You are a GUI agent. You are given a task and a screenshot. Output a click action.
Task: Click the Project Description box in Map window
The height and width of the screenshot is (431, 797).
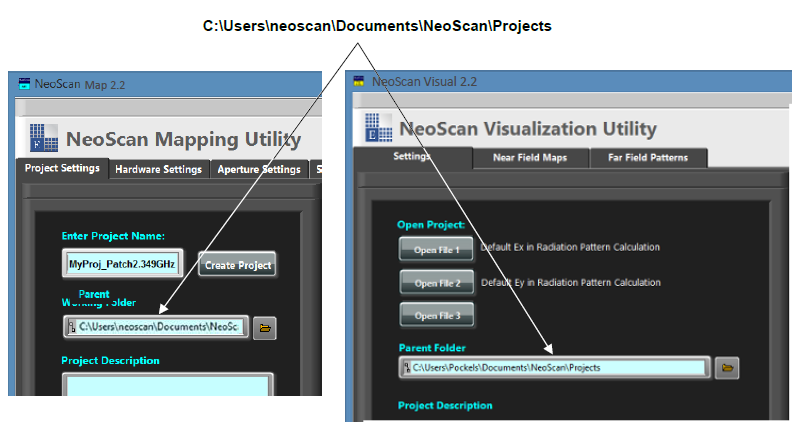point(168,385)
